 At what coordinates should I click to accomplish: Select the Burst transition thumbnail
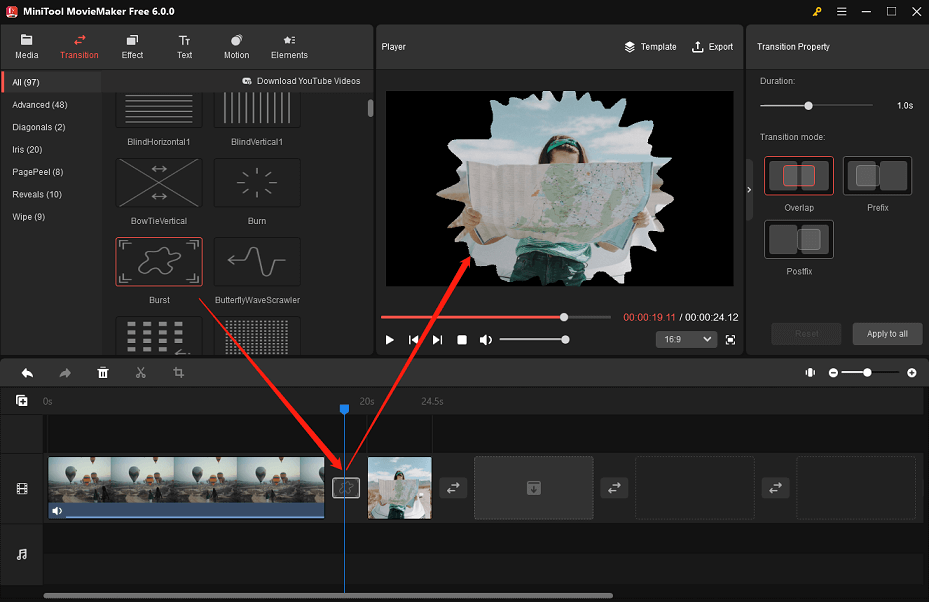tap(158, 260)
